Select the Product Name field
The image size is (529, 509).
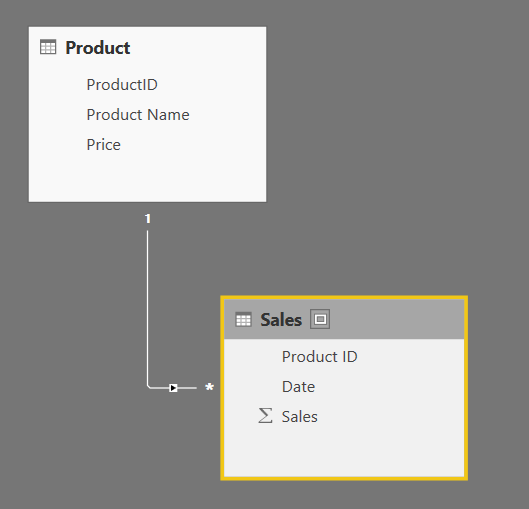138,115
